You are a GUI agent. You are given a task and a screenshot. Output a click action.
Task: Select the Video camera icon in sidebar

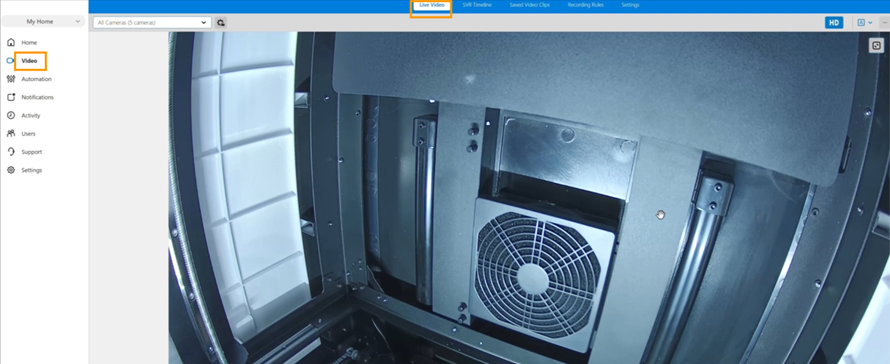tap(10, 61)
